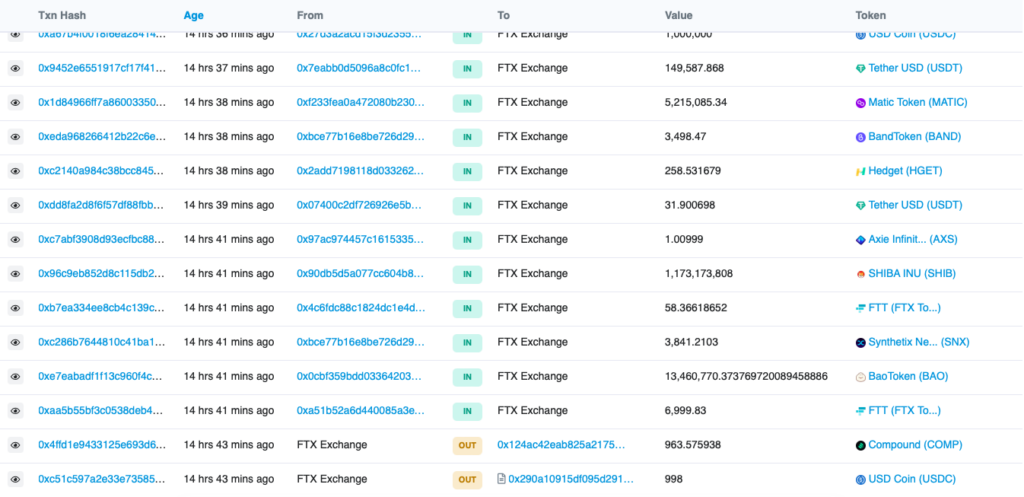Click the OUT badge in the 998 USDC row
The image size is (1024, 497).
(x=467, y=479)
